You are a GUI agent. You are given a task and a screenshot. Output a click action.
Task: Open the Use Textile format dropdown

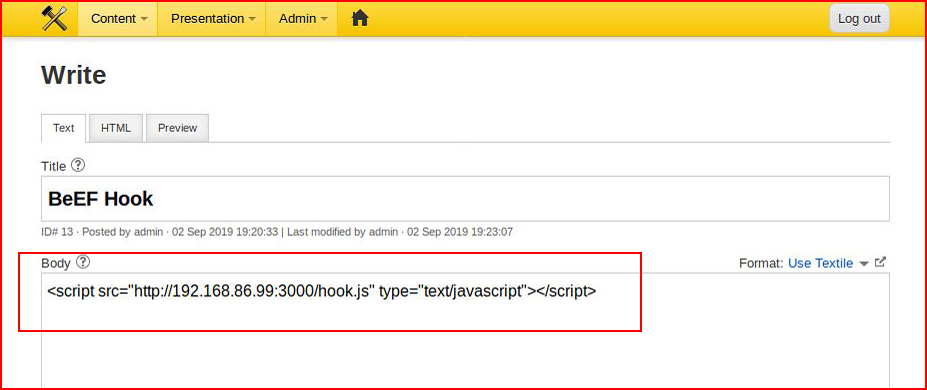[x=821, y=263]
